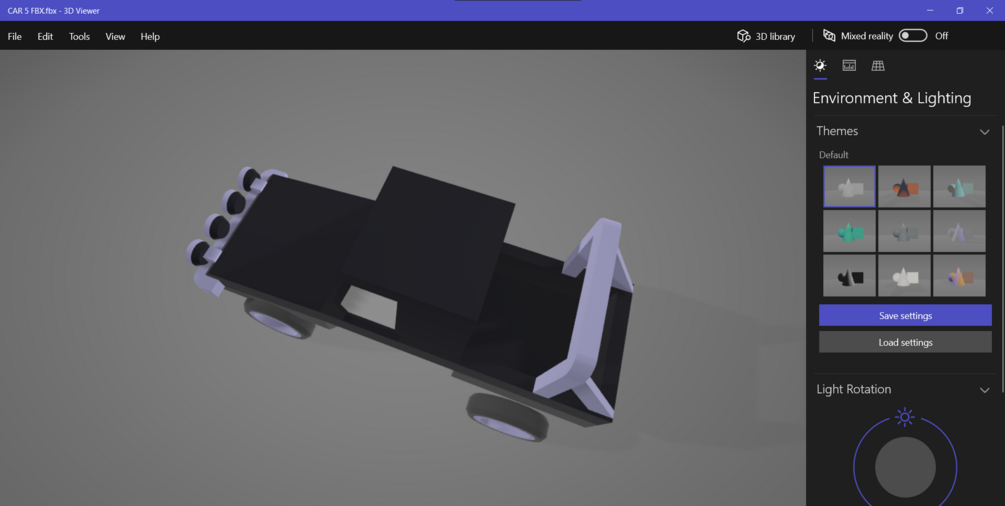
Task: Toggle the Mixed reality switch
Action: click(913, 36)
